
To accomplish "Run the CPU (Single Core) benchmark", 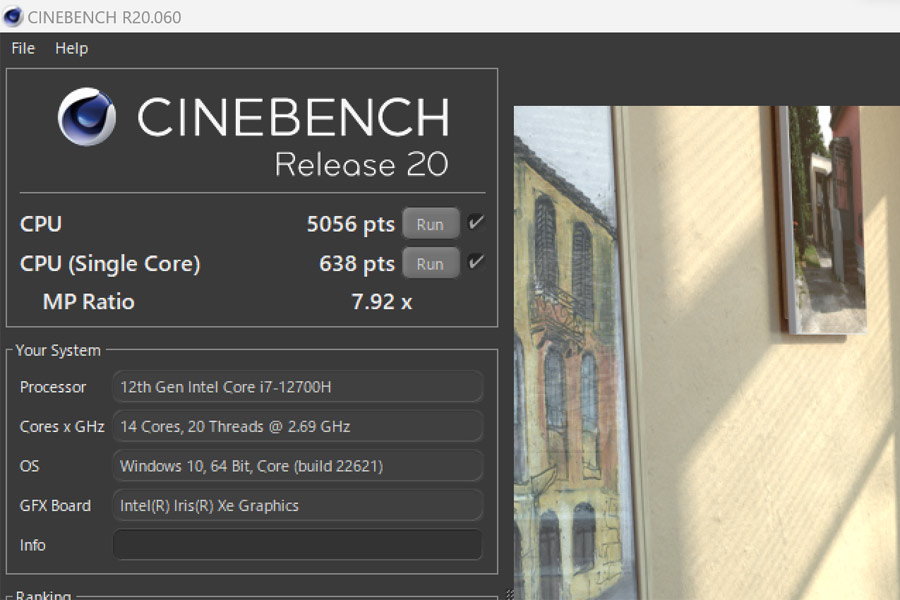I will point(430,264).
